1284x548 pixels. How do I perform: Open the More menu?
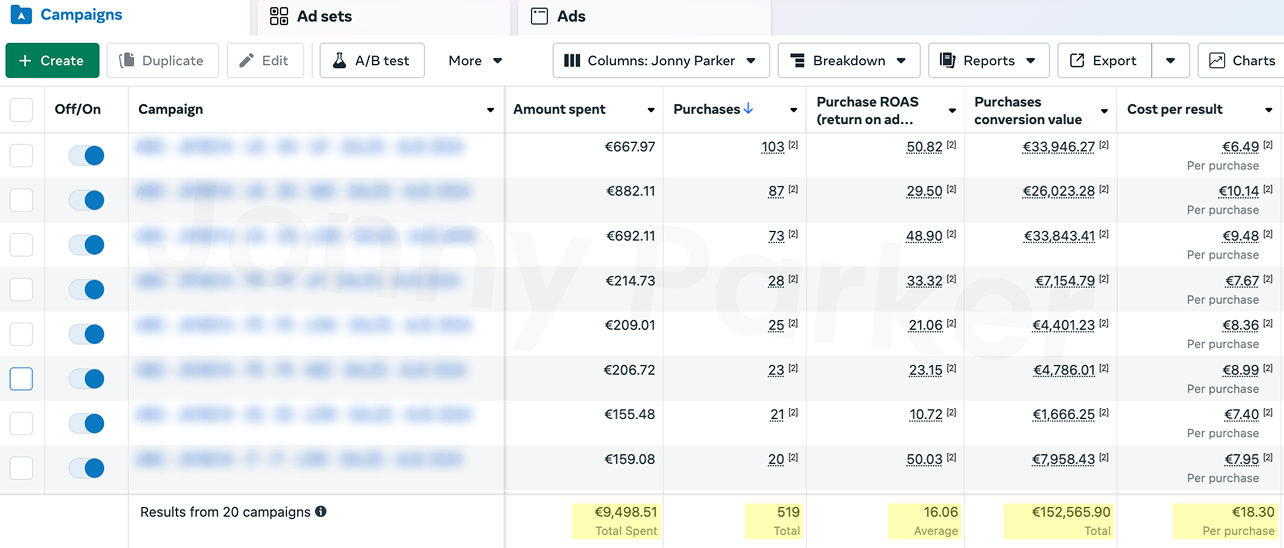point(475,61)
